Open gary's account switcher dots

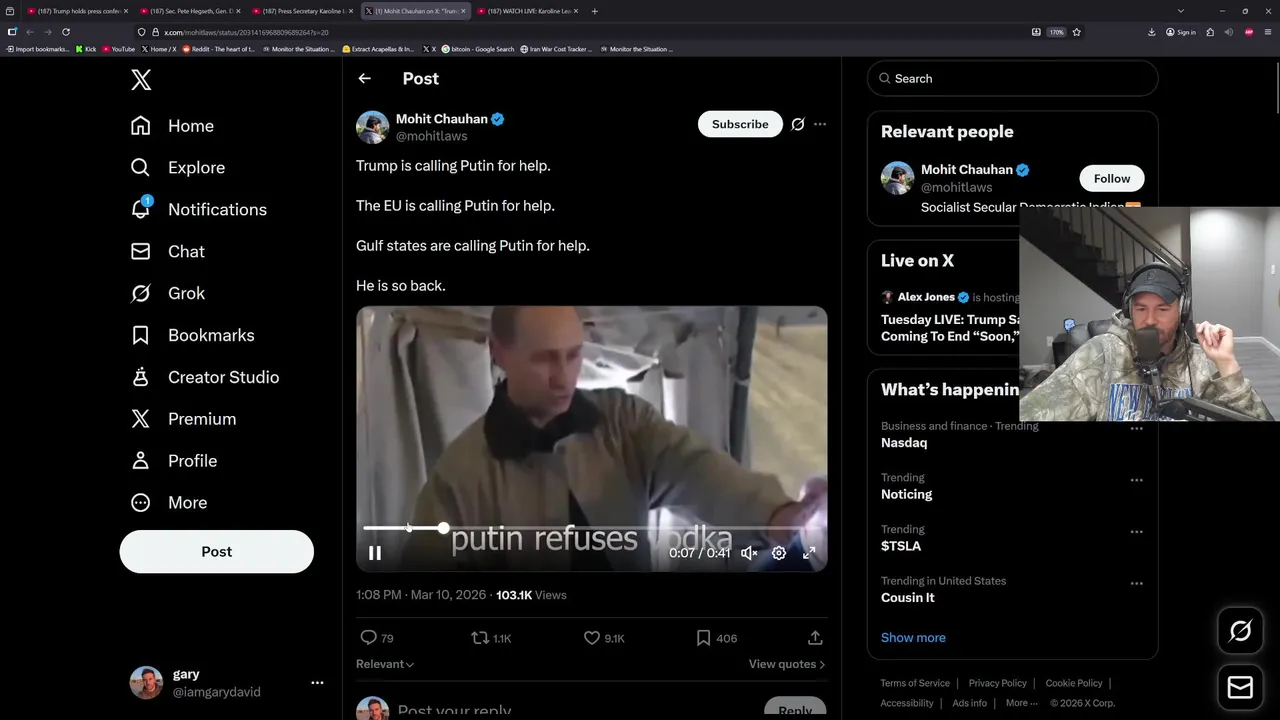[317, 683]
